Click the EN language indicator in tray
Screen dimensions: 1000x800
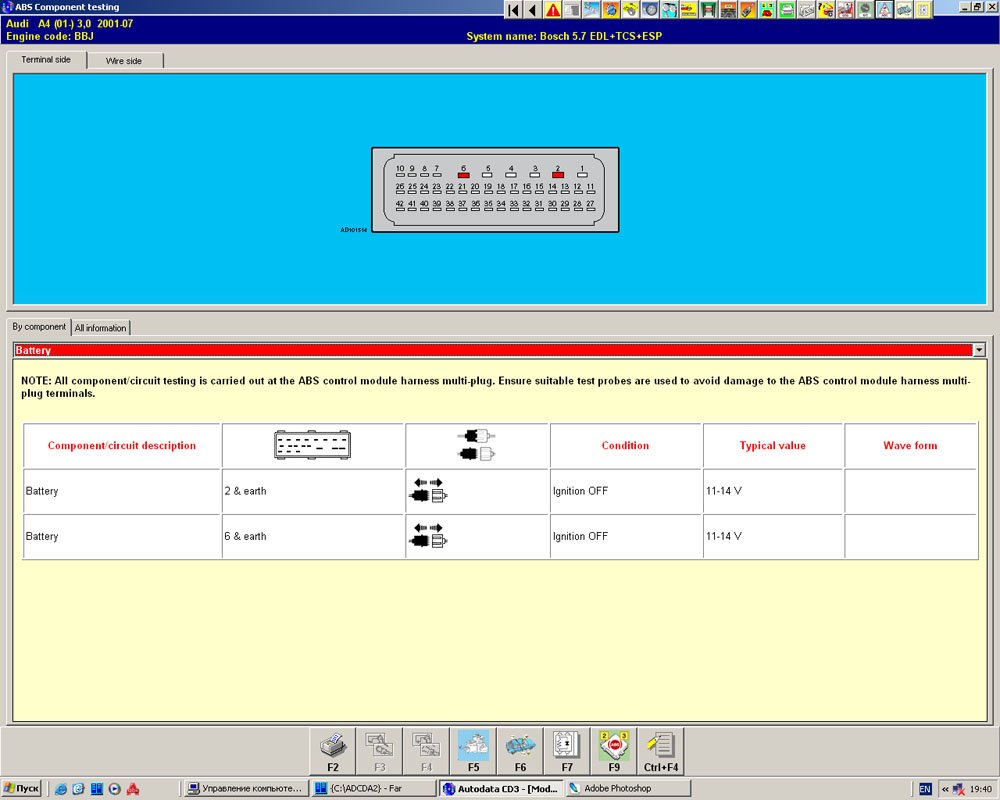[x=925, y=789]
